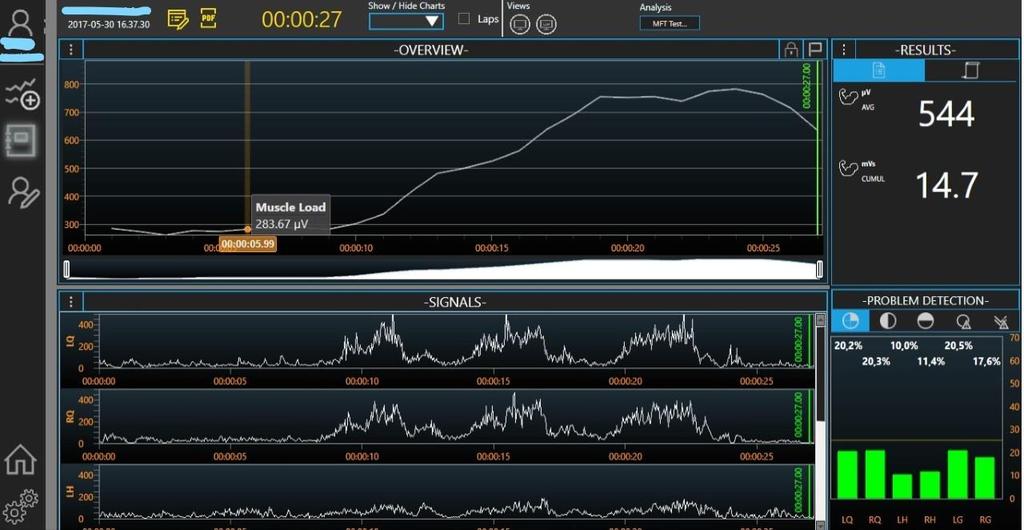Viewport: 1024px width, 530px height.
Task: Click the cumulative value 14.7
Action: coord(947,185)
